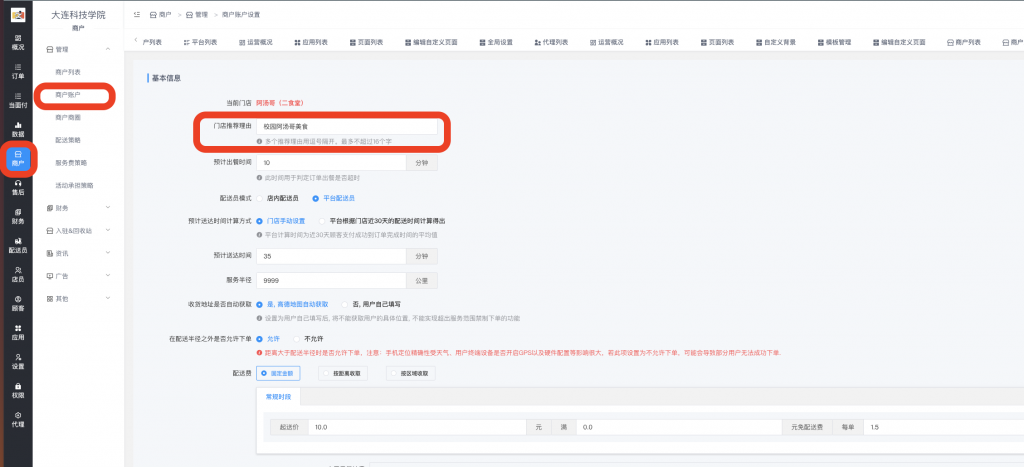The height and width of the screenshot is (467, 1024).
Task: Toggle the sidebar collapse icon beside breadcrumb
Action: coord(136,14)
